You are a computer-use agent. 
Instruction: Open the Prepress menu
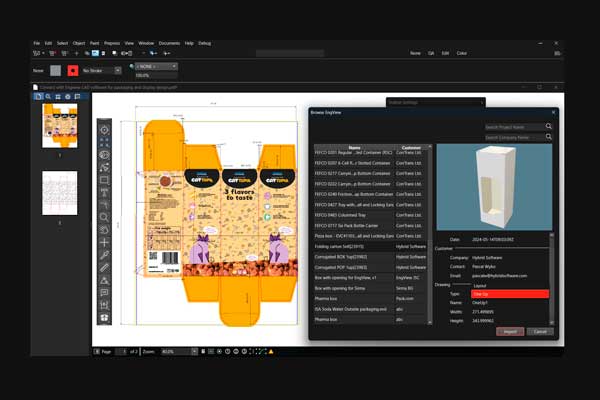pos(112,43)
